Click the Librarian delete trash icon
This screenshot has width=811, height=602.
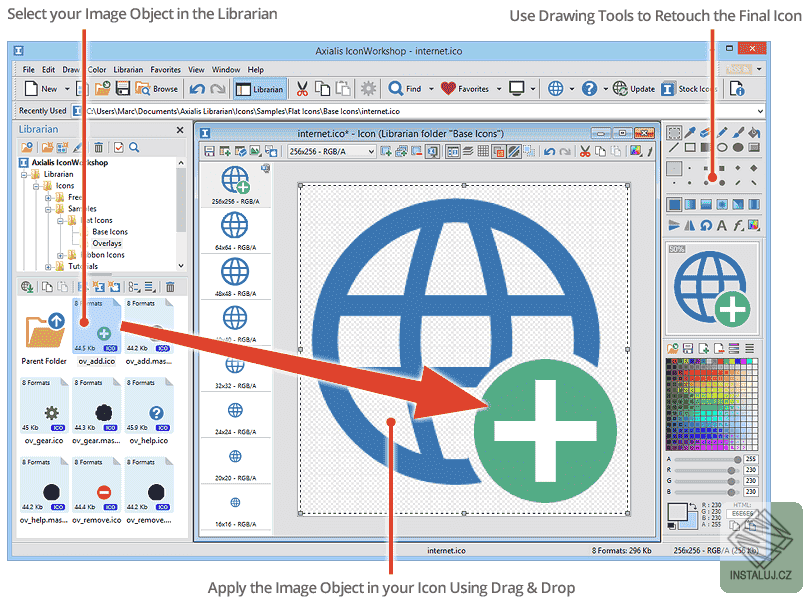point(99,147)
